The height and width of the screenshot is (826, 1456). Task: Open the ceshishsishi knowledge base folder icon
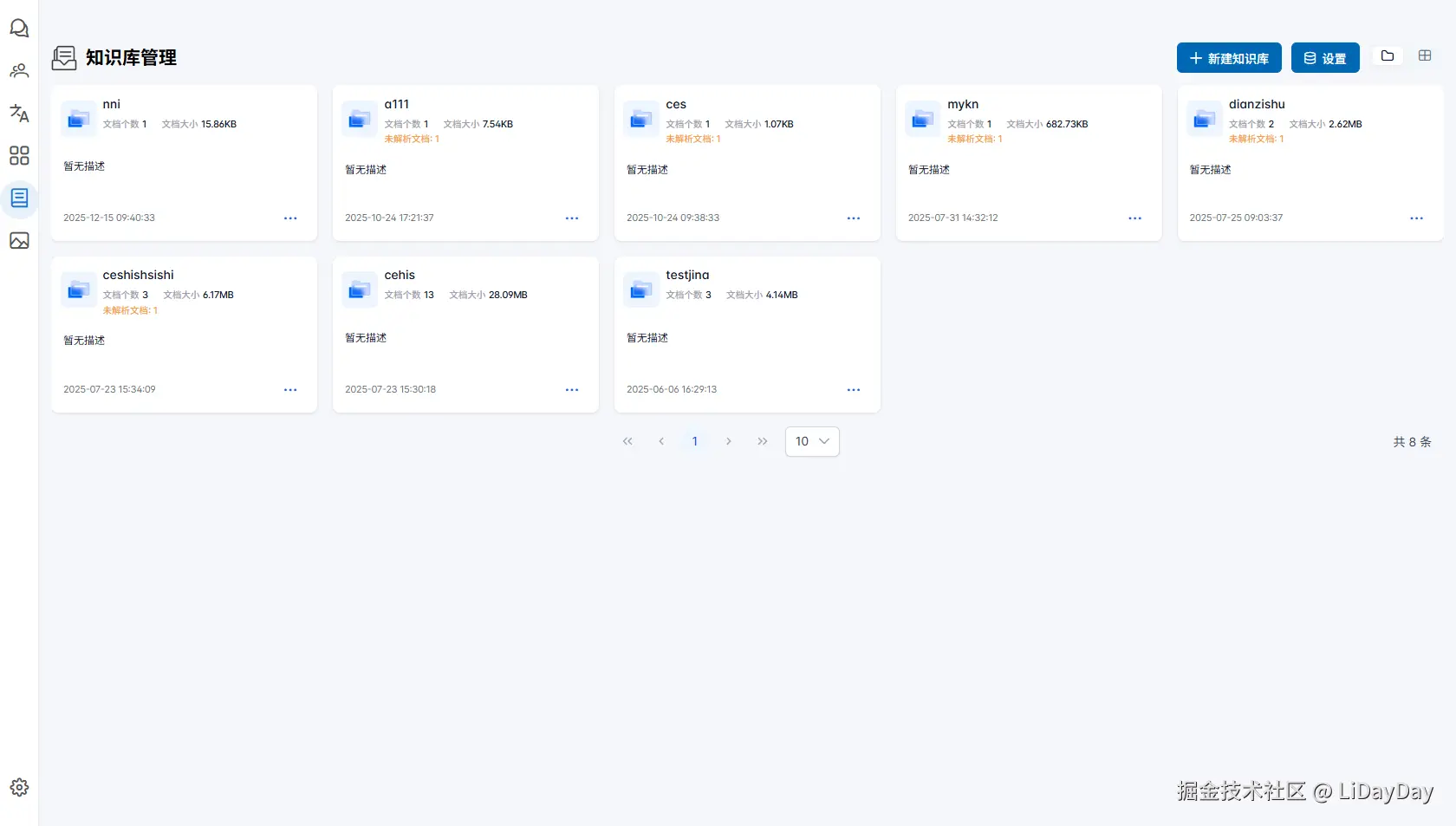tap(79, 290)
